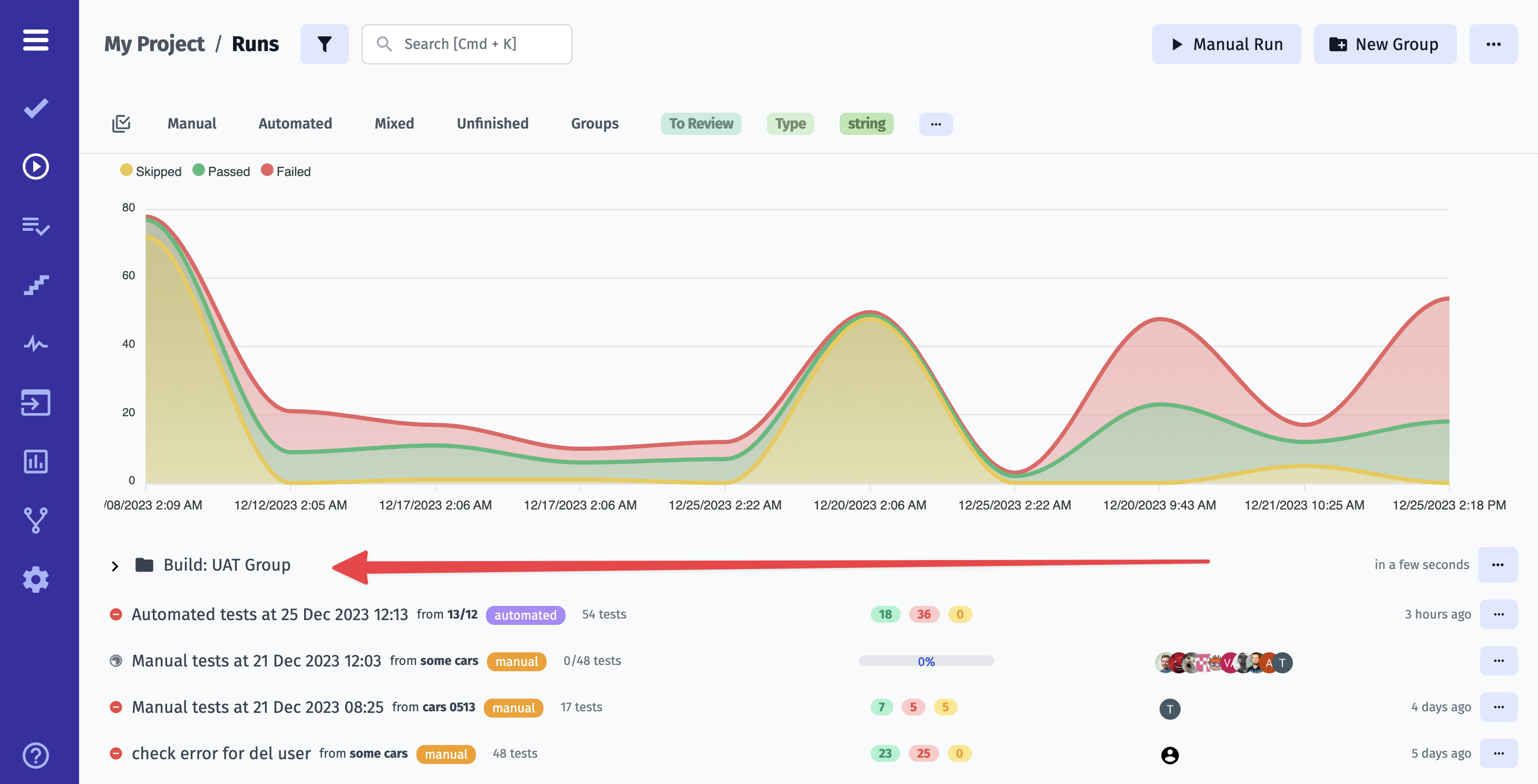This screenshot has width=1538, height=784.
Task: Click the Manual Run button
Action: tap(1226, 44)
